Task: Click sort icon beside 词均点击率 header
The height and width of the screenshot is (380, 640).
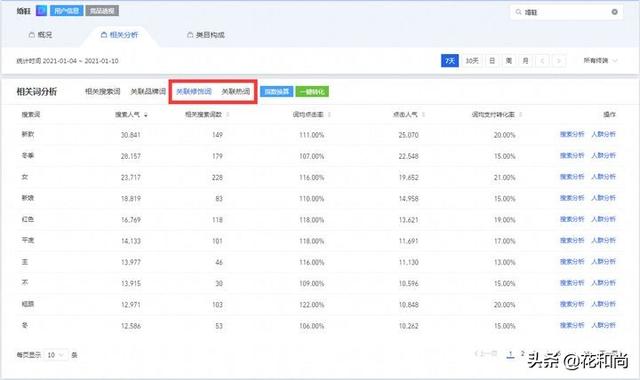Action: 329,115
